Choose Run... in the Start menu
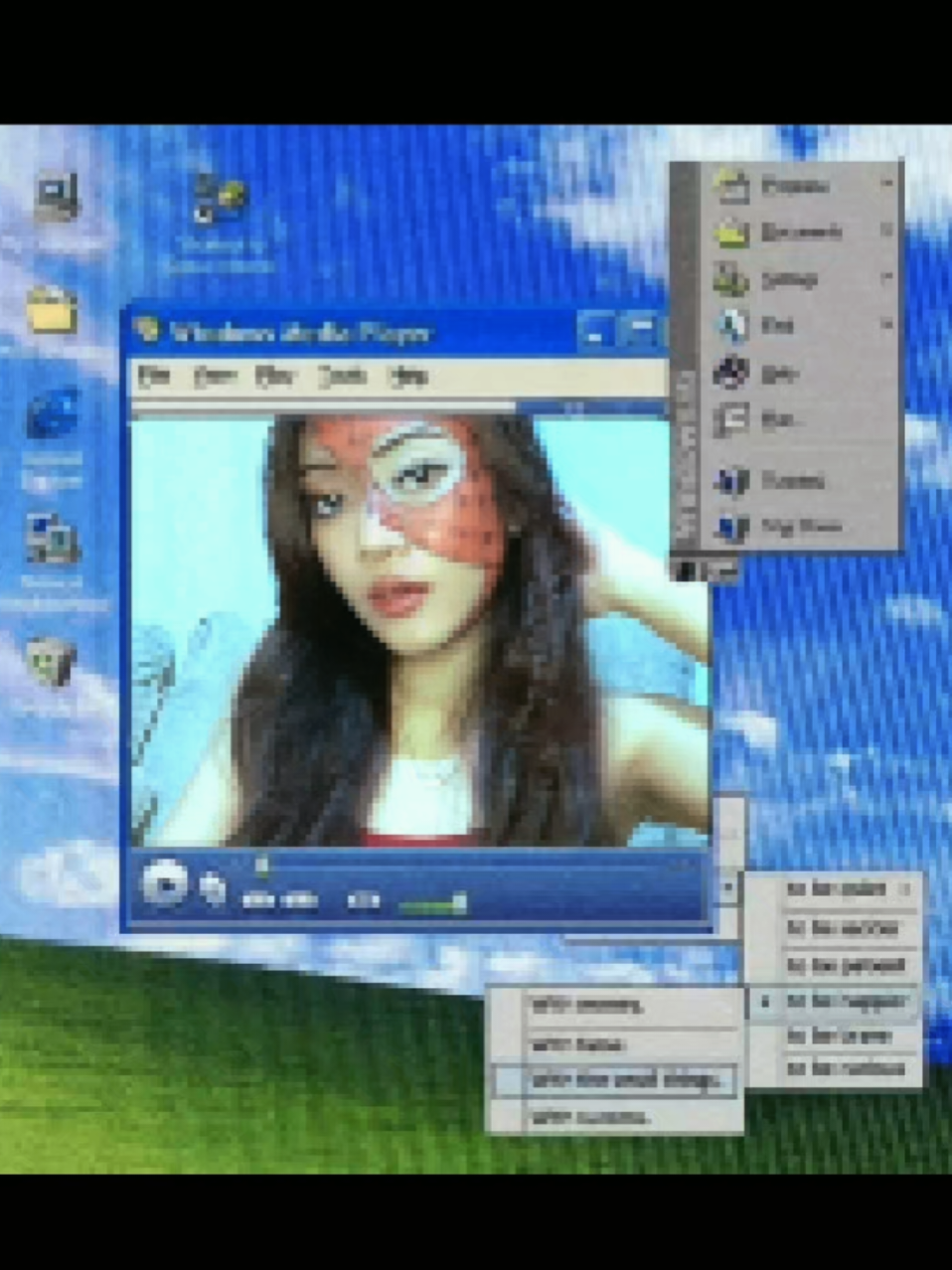 781,420
